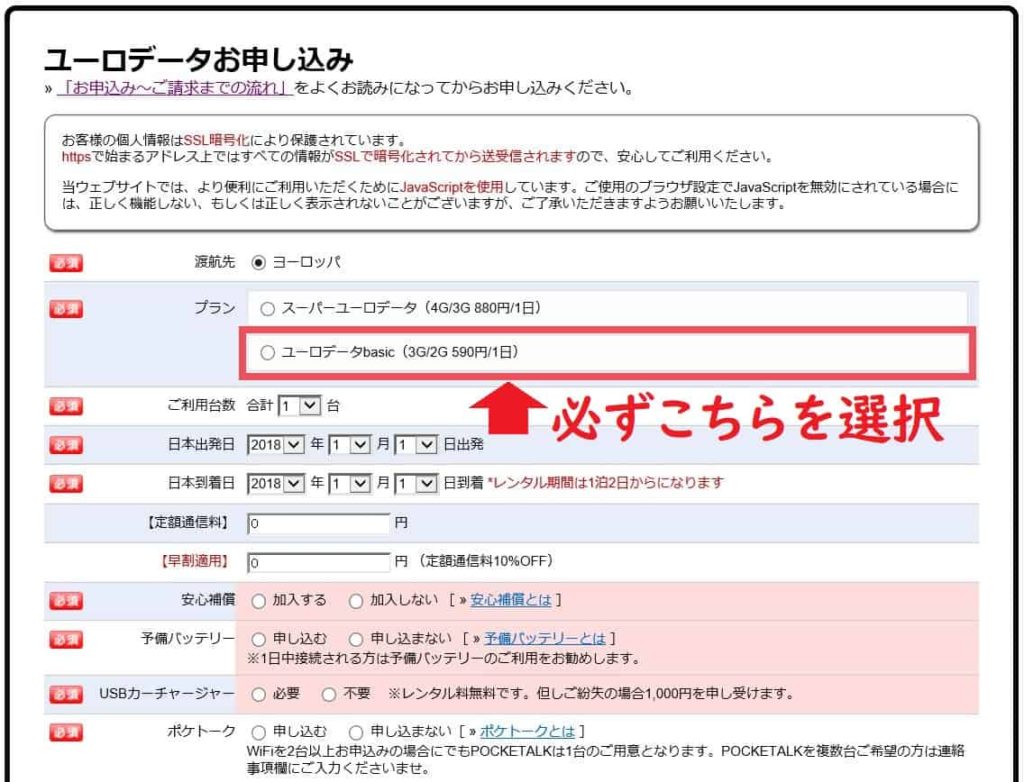Select 加入しない for 安心補償

[x=356, y=601]
